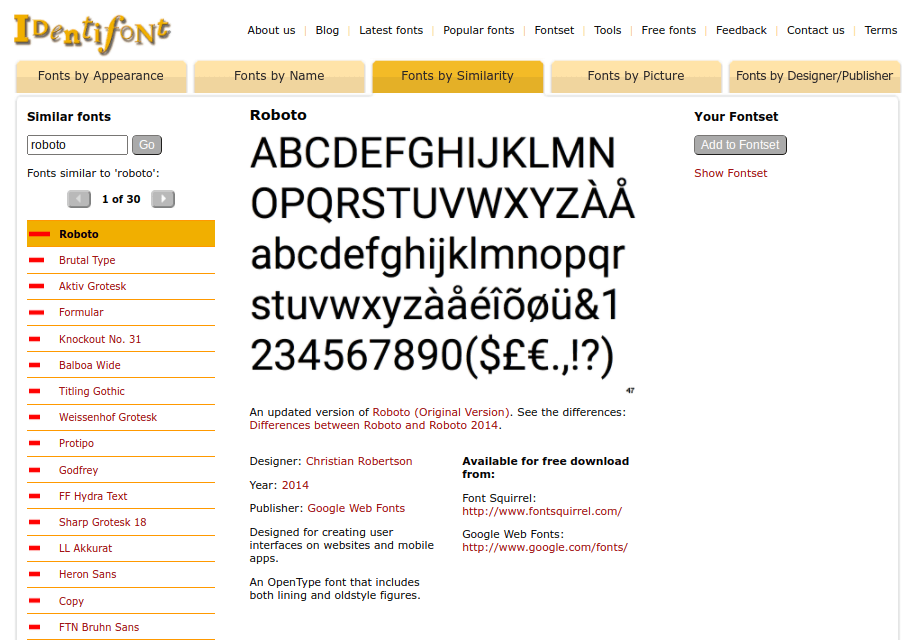
Task: Select Roboto in the similar fonts list
Action: point(121,234)
